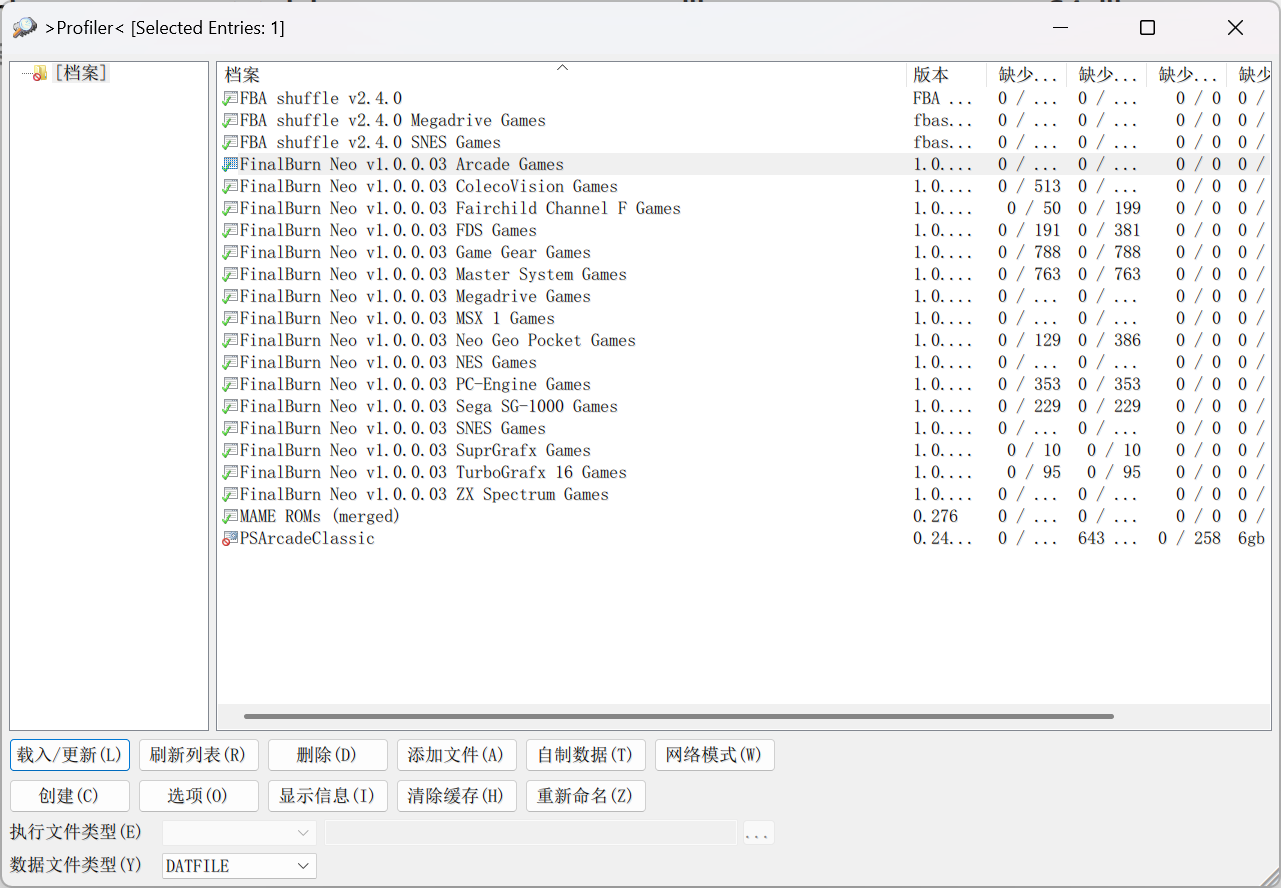Viewport: 1281px width, 888px height.
Task: Click the icon of MSX 1 Games entry
Action: 231,319
